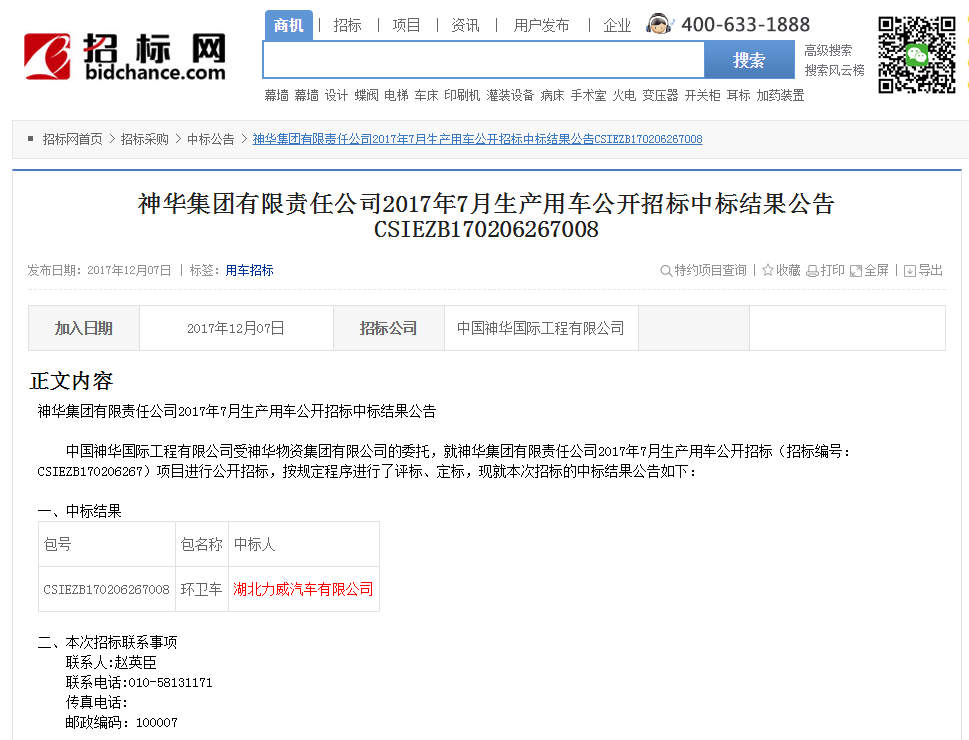Click the hot keyword 设计
The image size is (969, 740).
pyautogui.click(x=336, y=95)
